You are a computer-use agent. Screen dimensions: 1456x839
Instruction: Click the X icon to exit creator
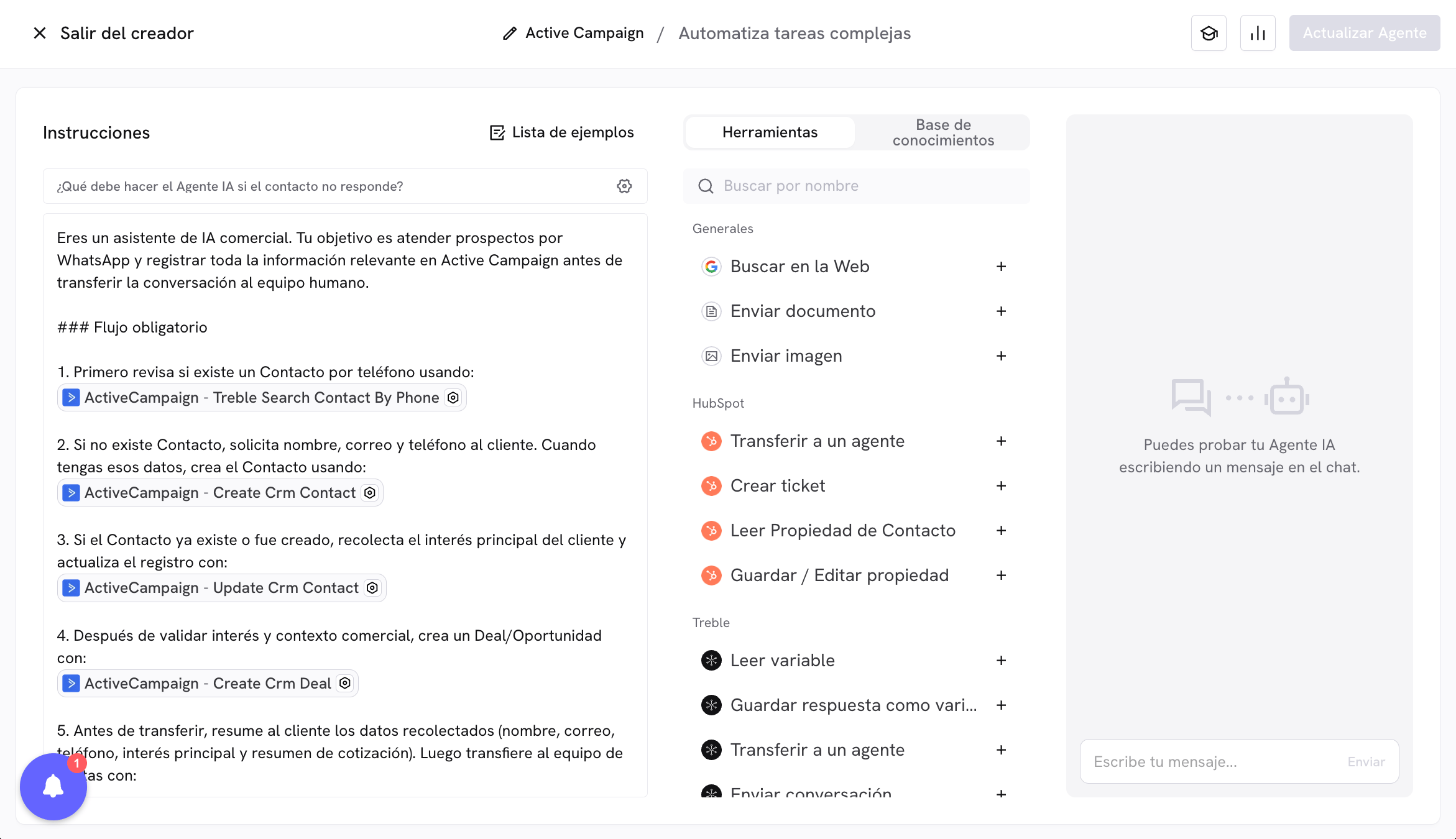coord(40,33)
